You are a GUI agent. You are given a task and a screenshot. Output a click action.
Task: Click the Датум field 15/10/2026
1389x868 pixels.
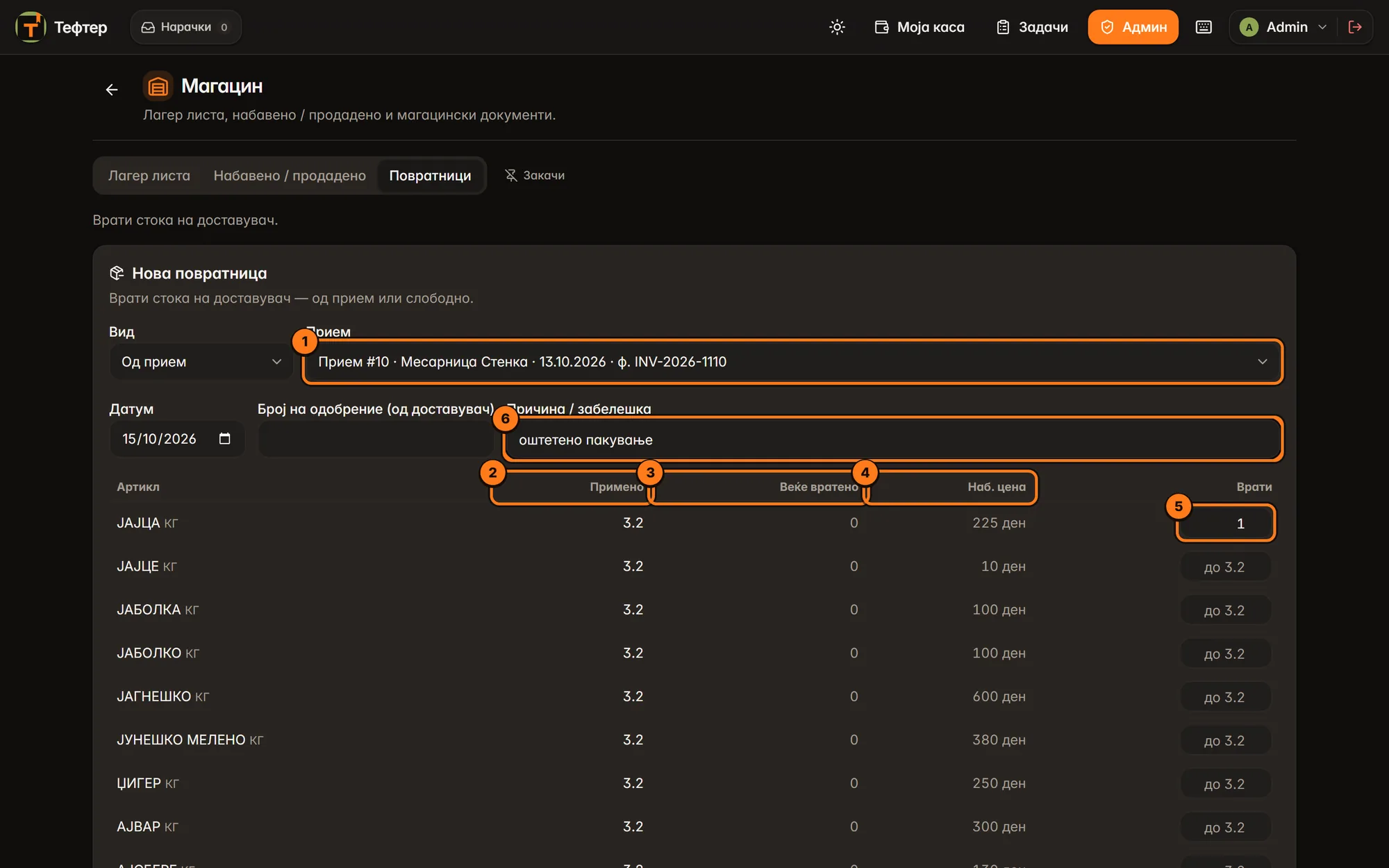[x=177, y=439]
